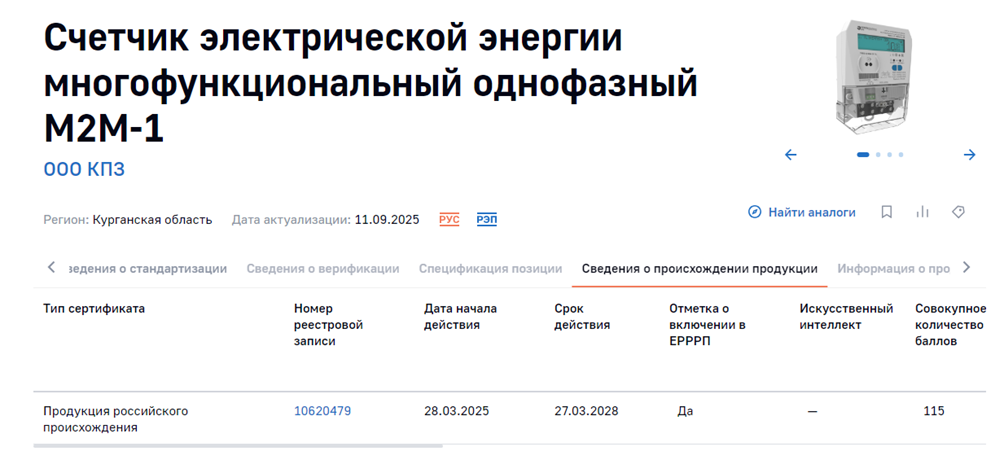Viewport: 1004px width, 473px height.
Task: Click the electric meter product image
Action: 875,77
